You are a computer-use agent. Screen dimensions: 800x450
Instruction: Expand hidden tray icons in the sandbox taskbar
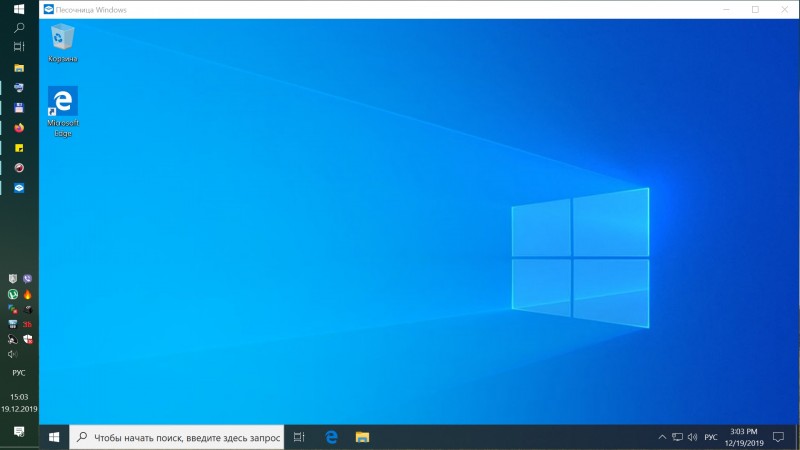pos(662,437)
